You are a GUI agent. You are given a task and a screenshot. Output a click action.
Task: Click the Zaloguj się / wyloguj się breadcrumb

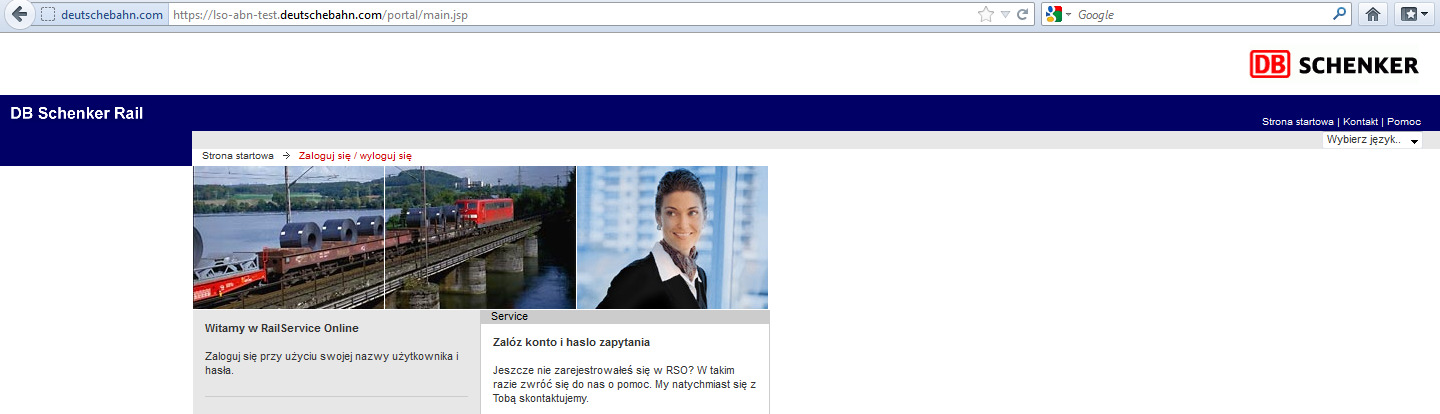[355, 156]
